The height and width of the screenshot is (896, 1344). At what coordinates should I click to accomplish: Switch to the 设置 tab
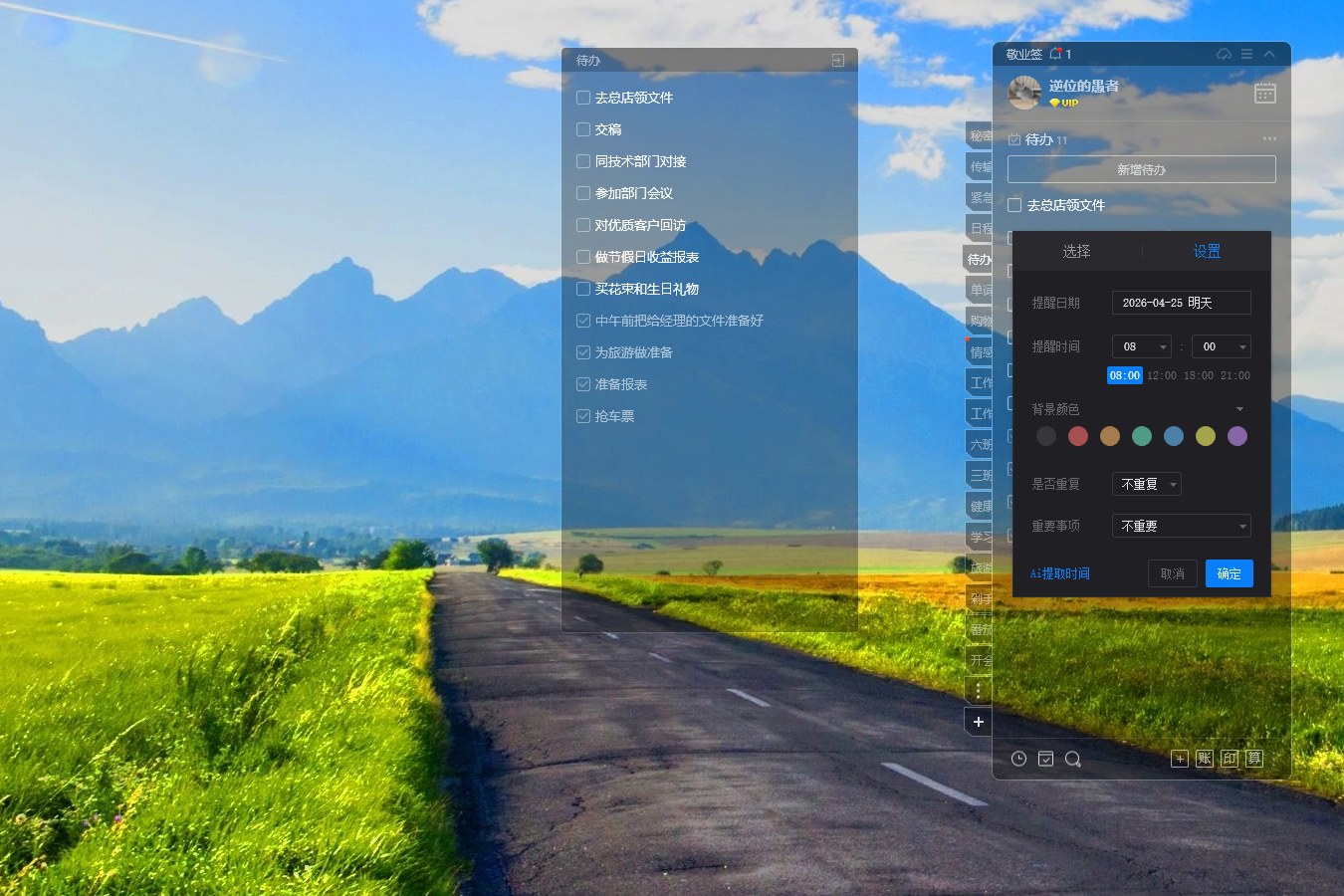(1207, 252)
